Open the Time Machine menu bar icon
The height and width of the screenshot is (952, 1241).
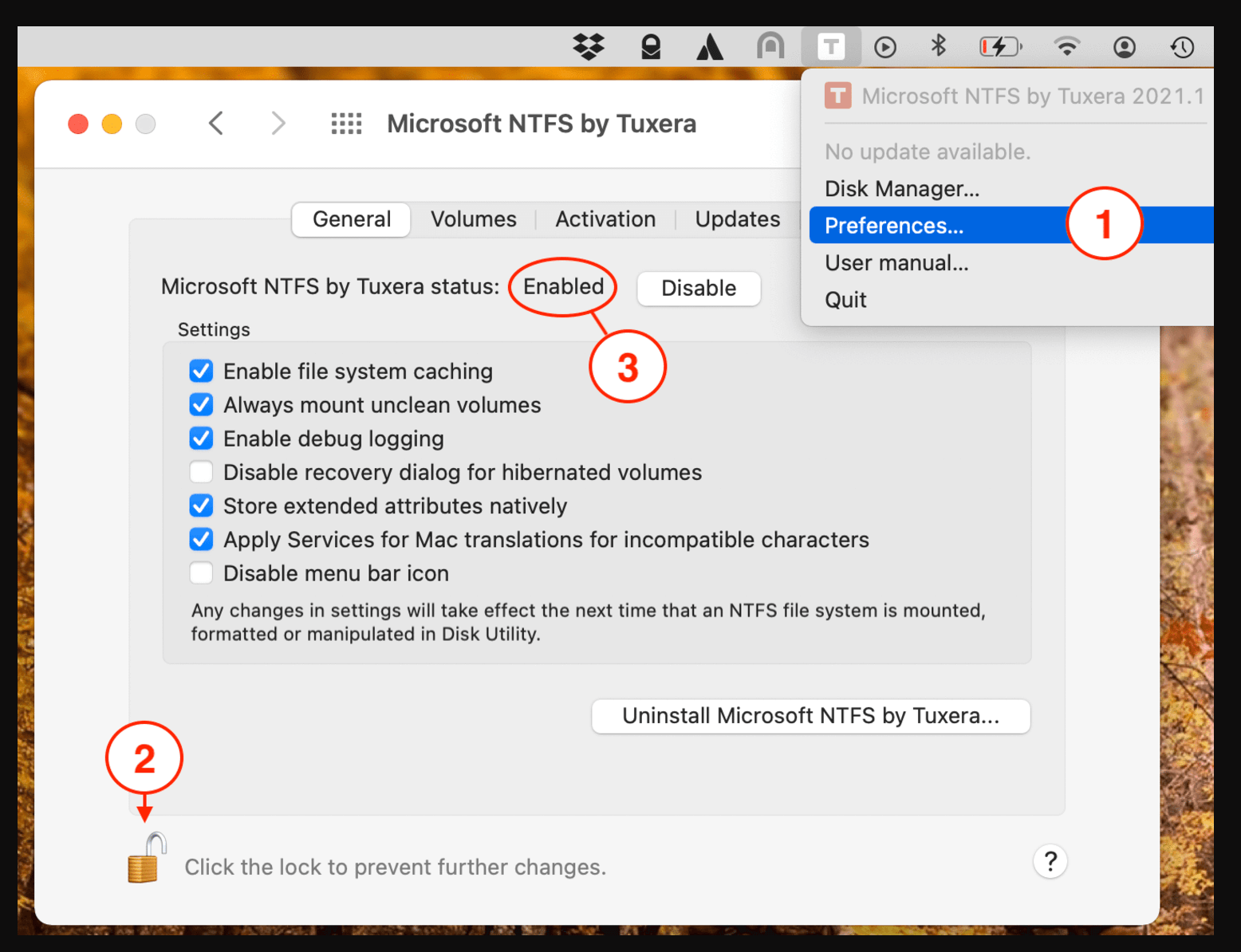[1182, 47]
